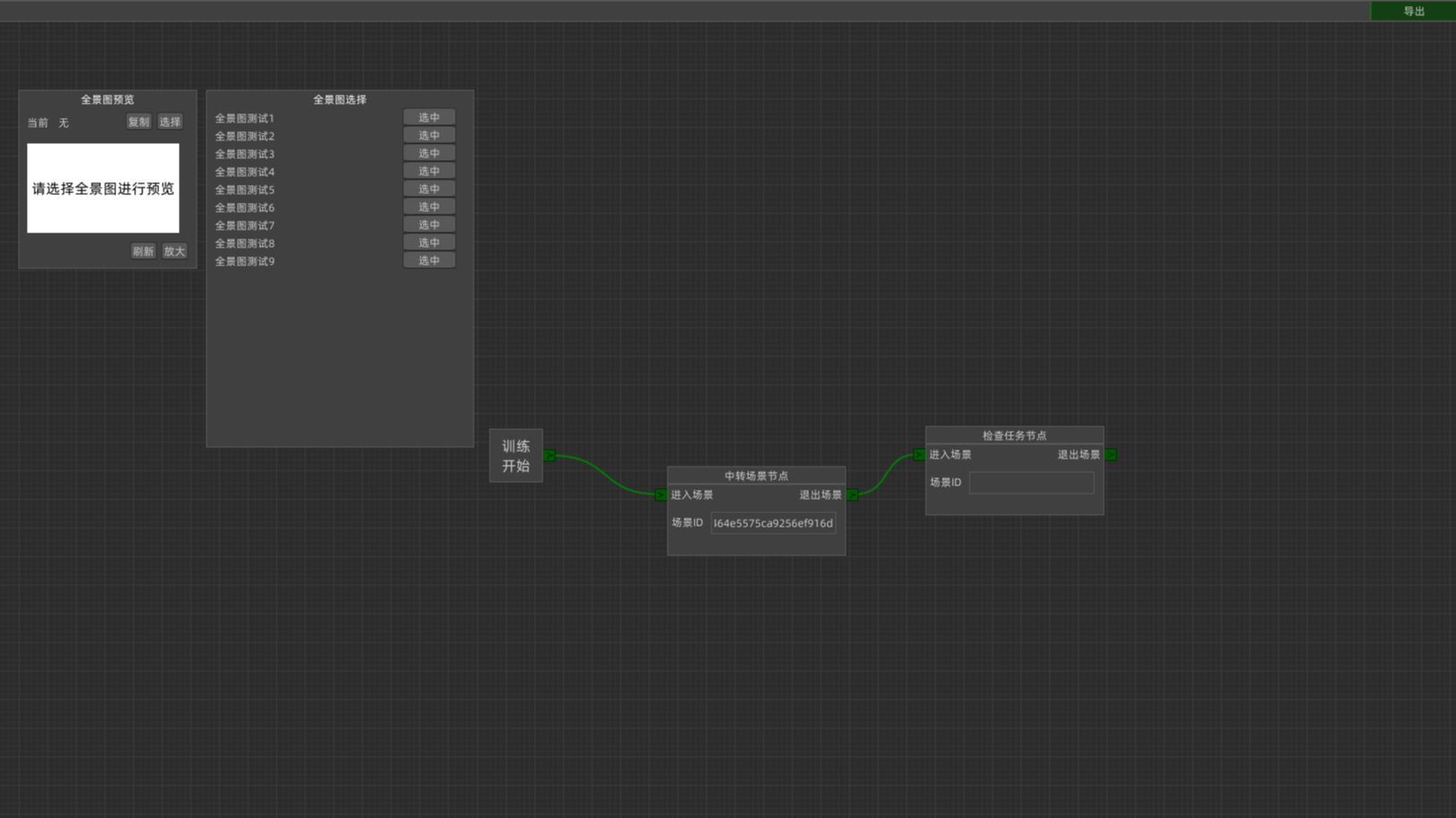Focus the 场景ID field in 中转场景节点

coord(773,524)
